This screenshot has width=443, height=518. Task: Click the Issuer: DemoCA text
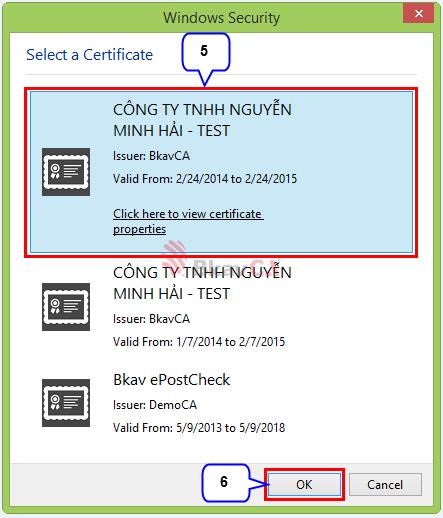pyautogui.click(x=155, y=405)
